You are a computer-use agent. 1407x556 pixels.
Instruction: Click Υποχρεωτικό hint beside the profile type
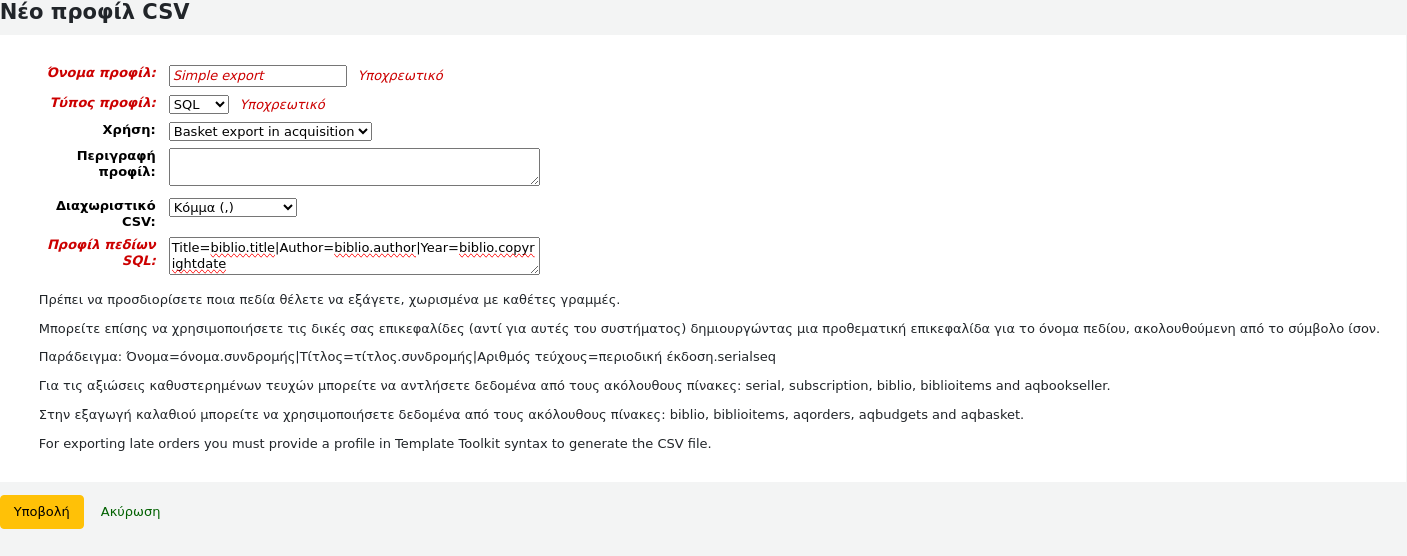pos(282,105)
